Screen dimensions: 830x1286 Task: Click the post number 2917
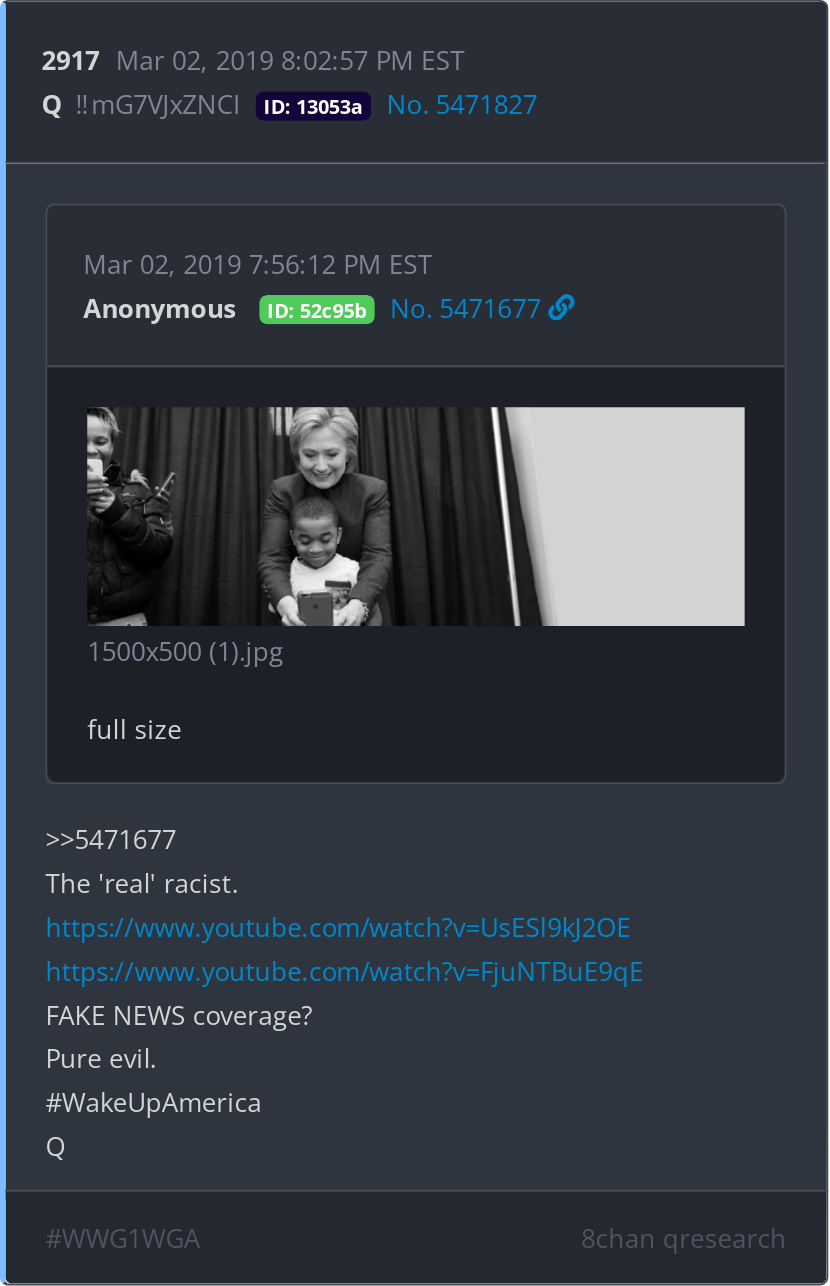(70, 61)
